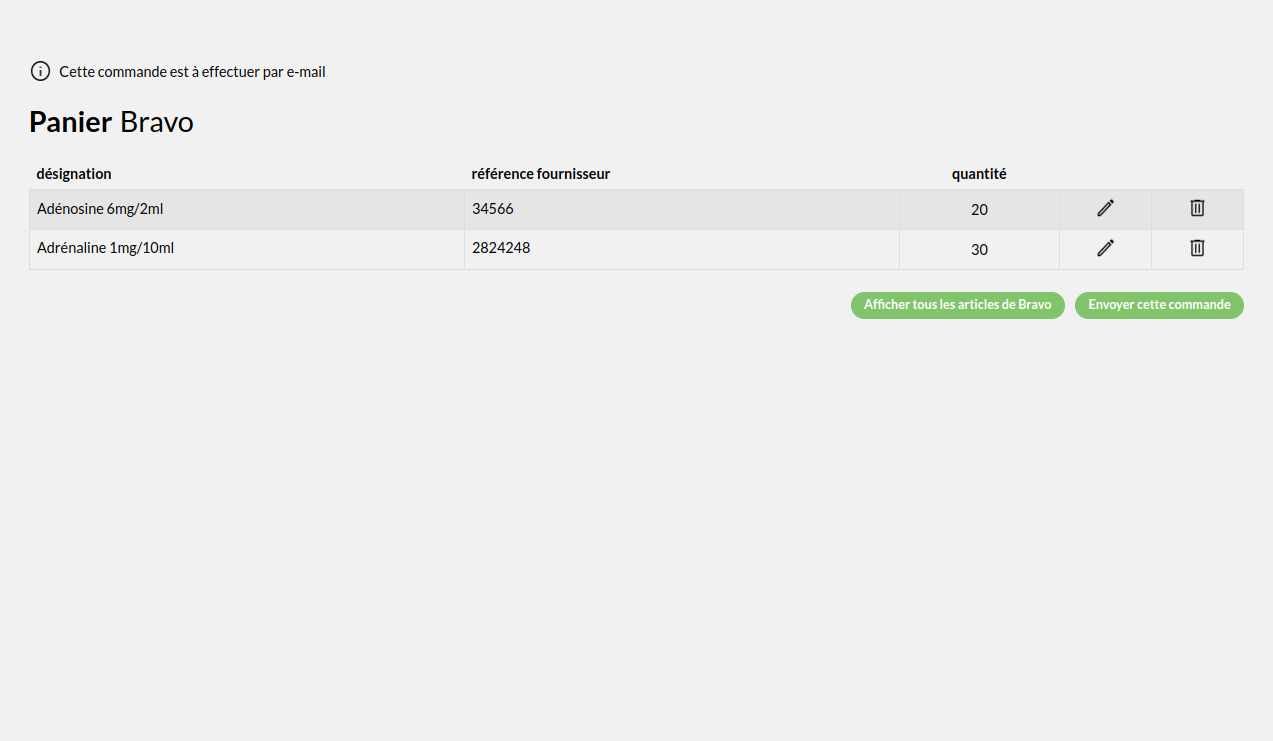
Task: Click the supplier name Bravo in the heading
Action: [x=157, y=122]
